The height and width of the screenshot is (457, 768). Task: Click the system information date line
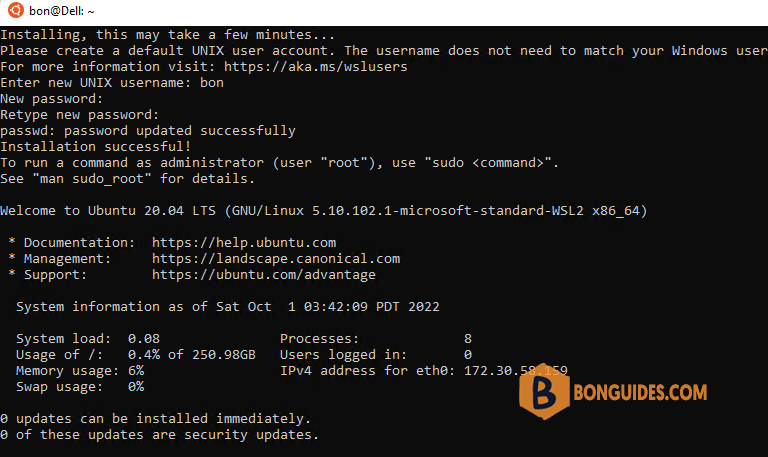pyautogui.click(x=228, y=307)
